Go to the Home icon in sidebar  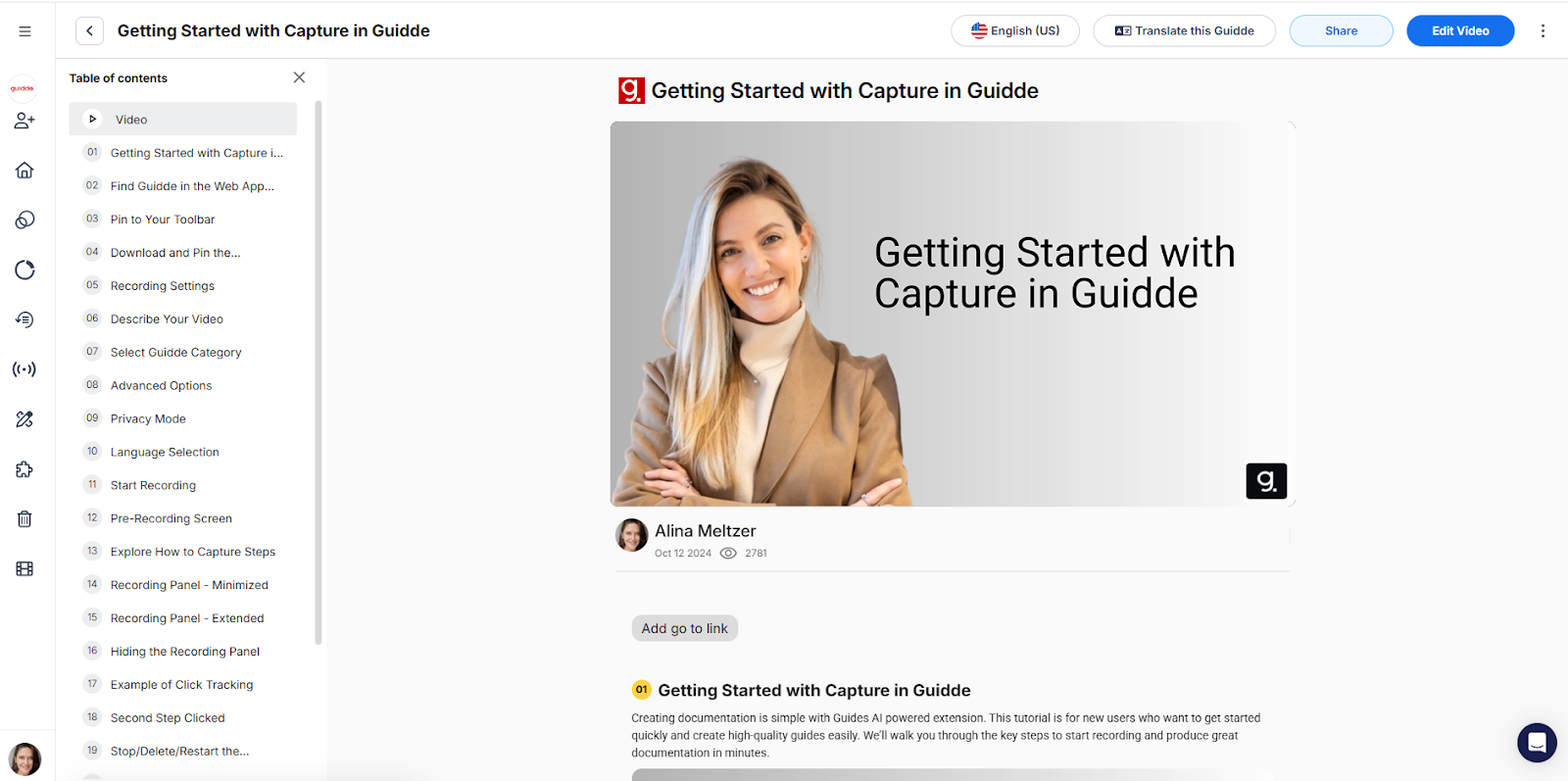click(24, 171)
